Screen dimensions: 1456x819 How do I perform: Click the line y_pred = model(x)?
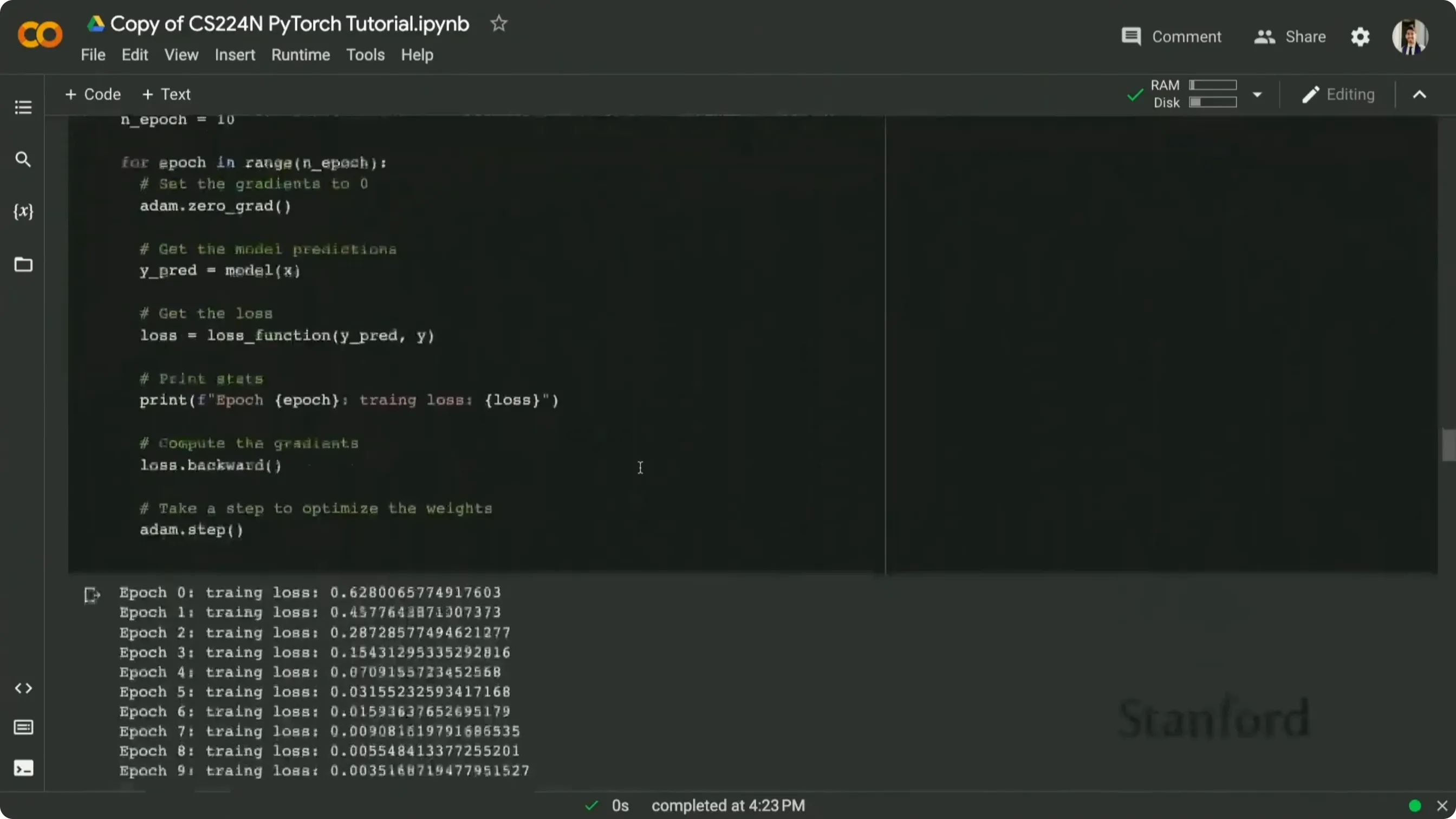(x=220, y=271)
